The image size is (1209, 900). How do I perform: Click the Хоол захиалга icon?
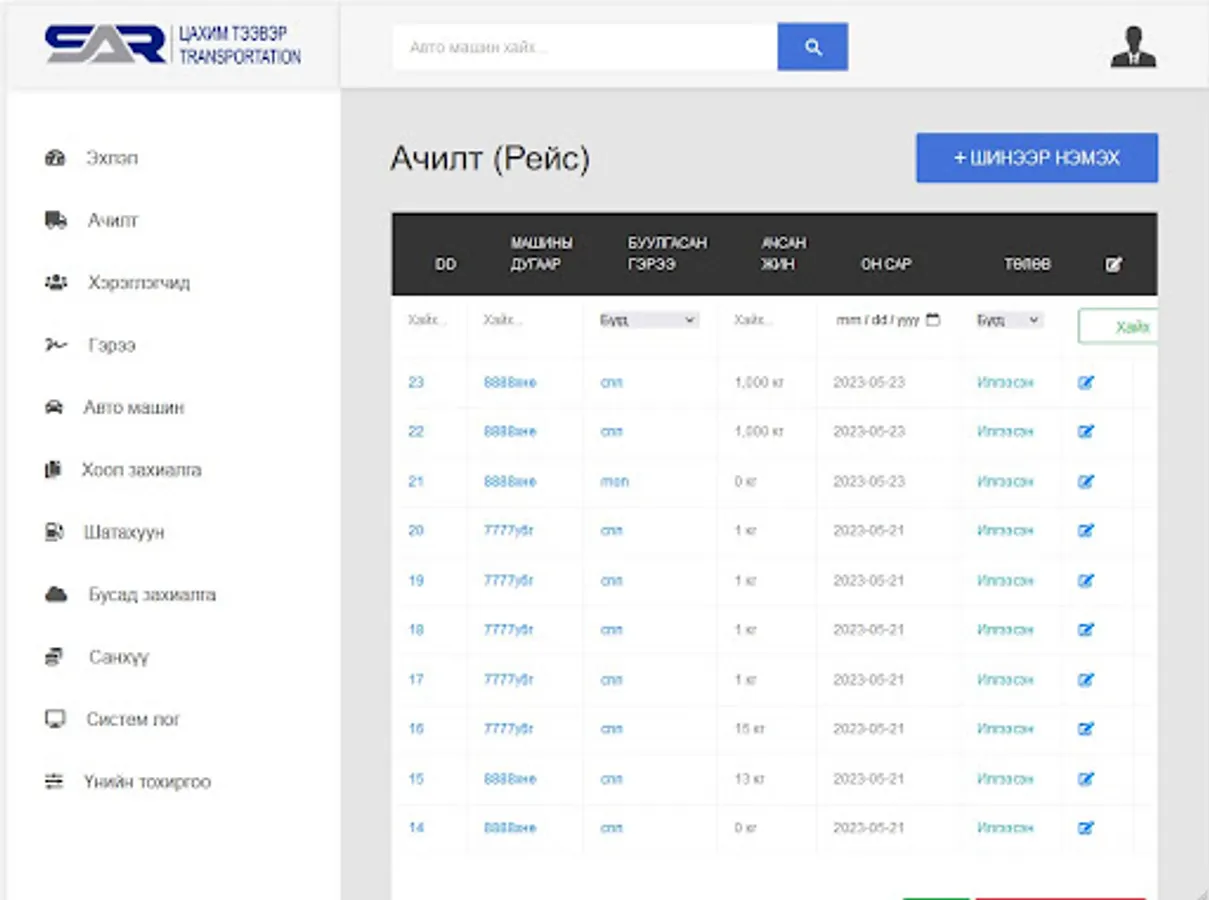click(x=54, y=469)
